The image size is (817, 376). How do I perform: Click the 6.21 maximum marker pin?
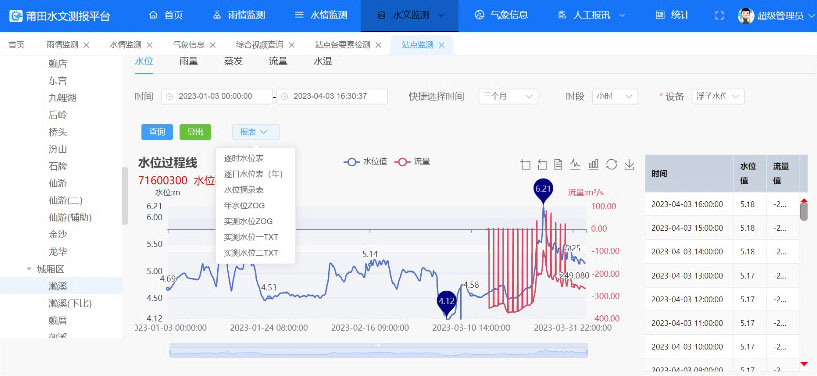542,190
